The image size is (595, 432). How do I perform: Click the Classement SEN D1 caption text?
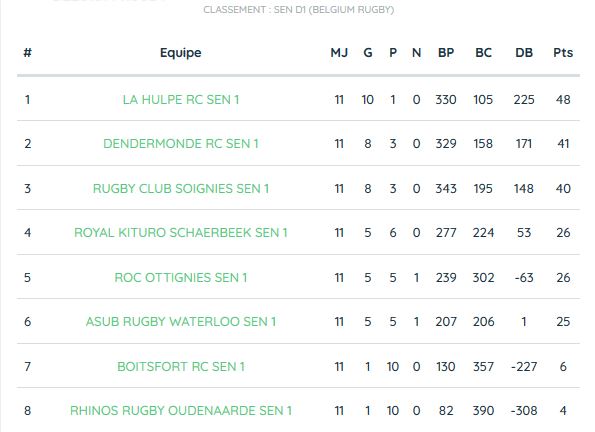(x=299, y=10)
